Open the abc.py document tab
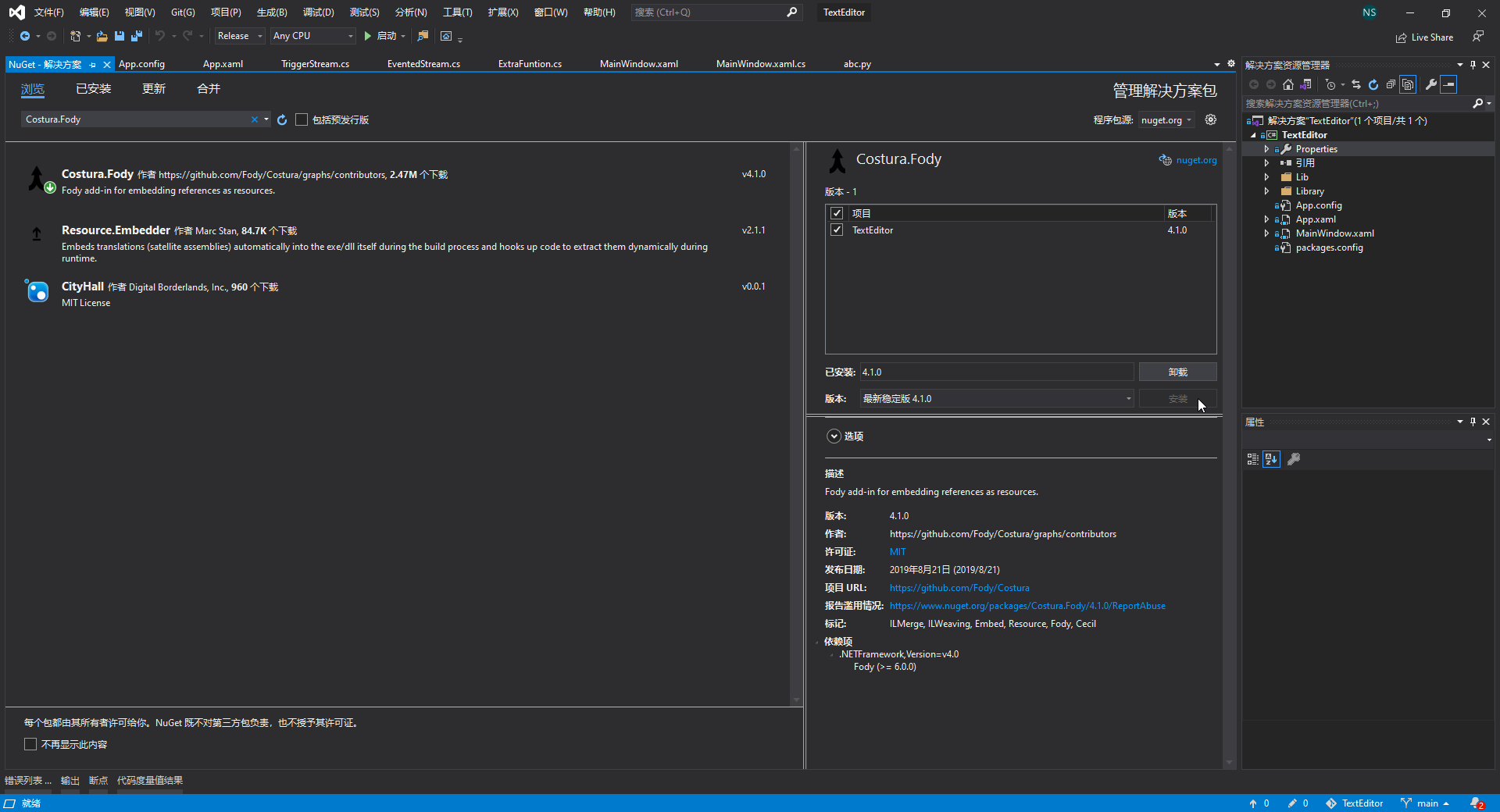The height and width of the screenshot is (812, 1500). pos(857,64)
